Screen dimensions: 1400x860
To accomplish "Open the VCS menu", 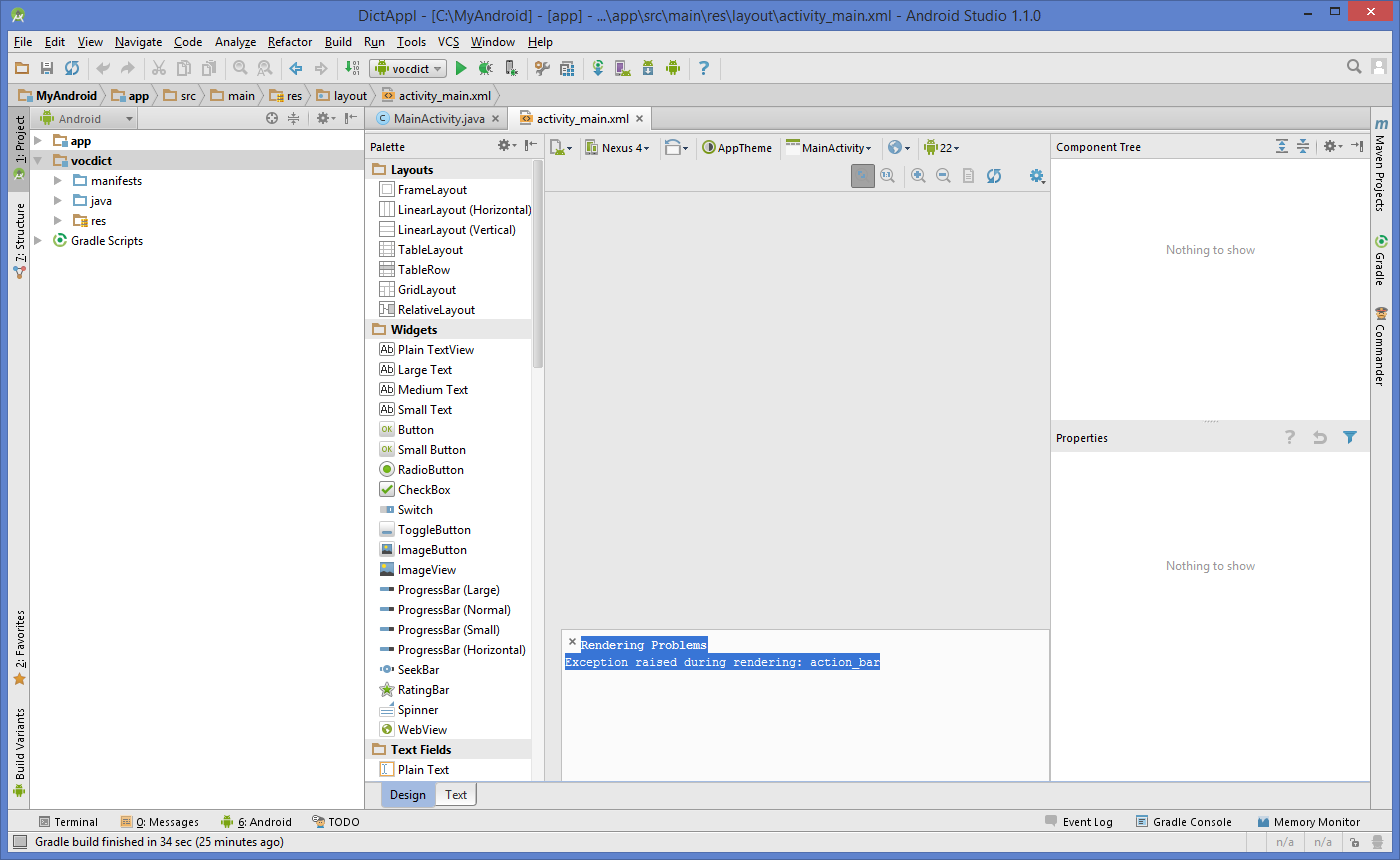I will pyautogui.click(x=449, y=42).
